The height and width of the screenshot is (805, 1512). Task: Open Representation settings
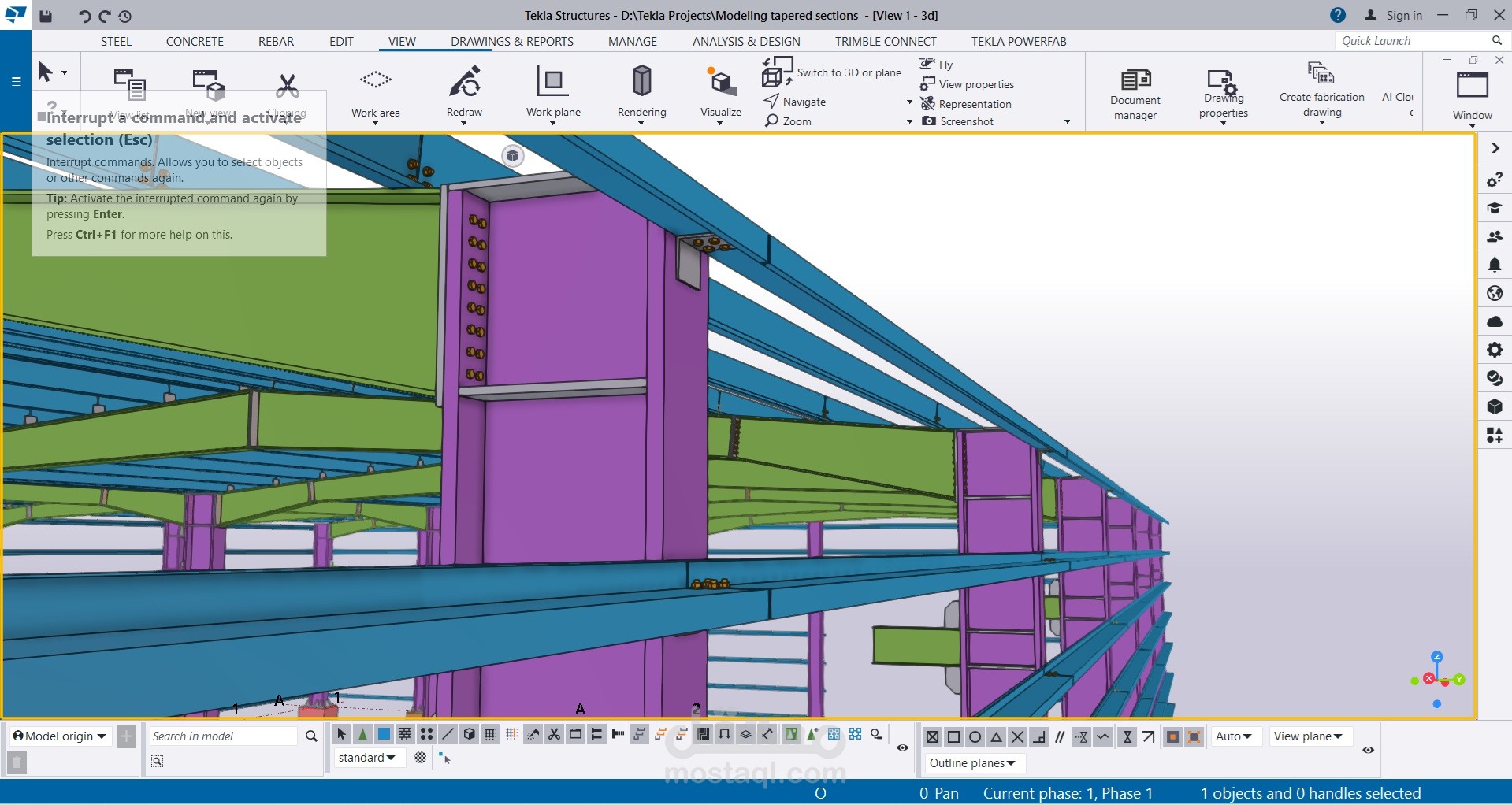(x=966, y=104)
